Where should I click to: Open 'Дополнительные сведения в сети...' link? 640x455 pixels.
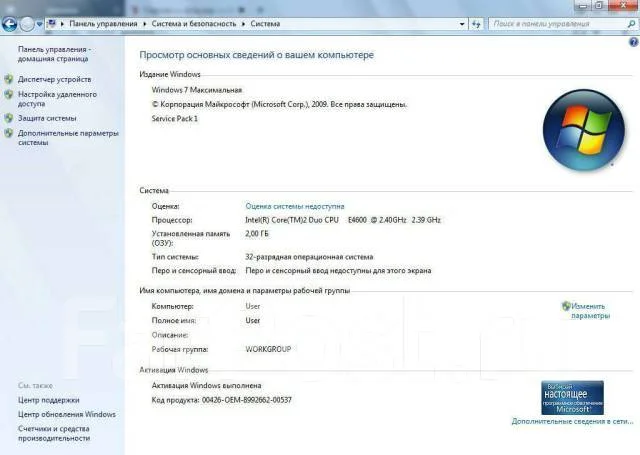[572, 421]
